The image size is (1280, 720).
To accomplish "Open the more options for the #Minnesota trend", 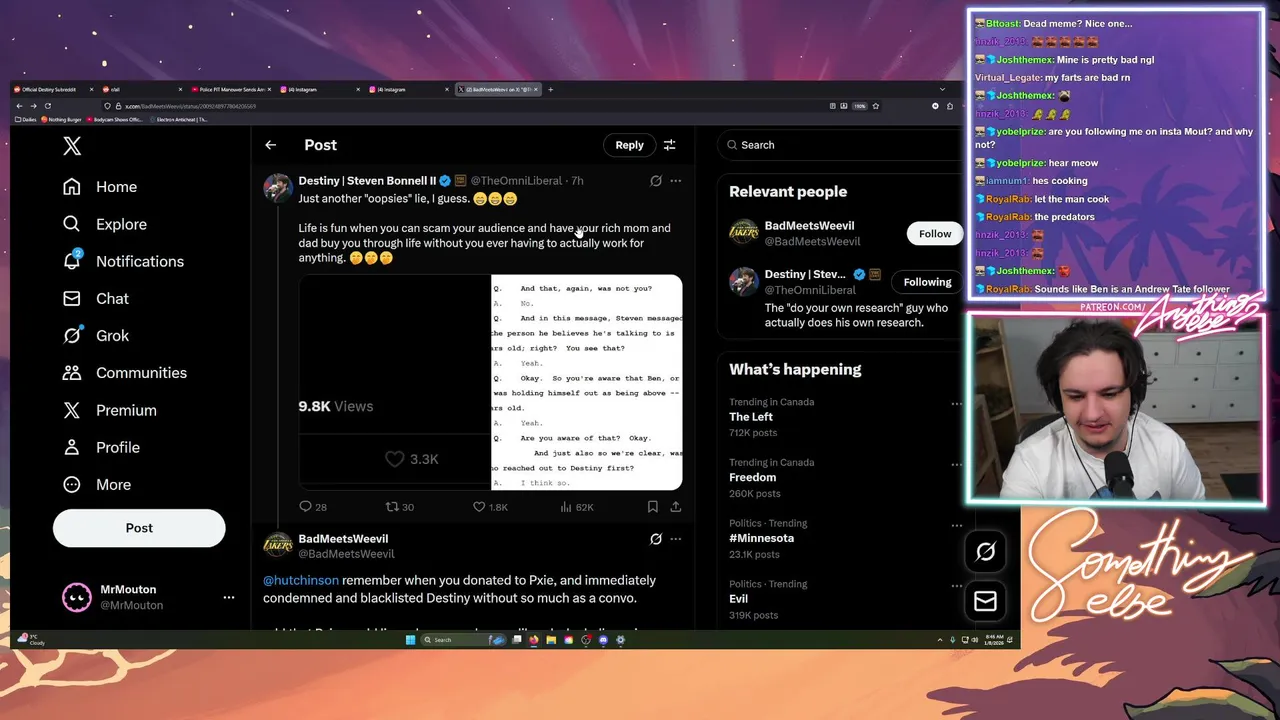I will coord(956,525).
